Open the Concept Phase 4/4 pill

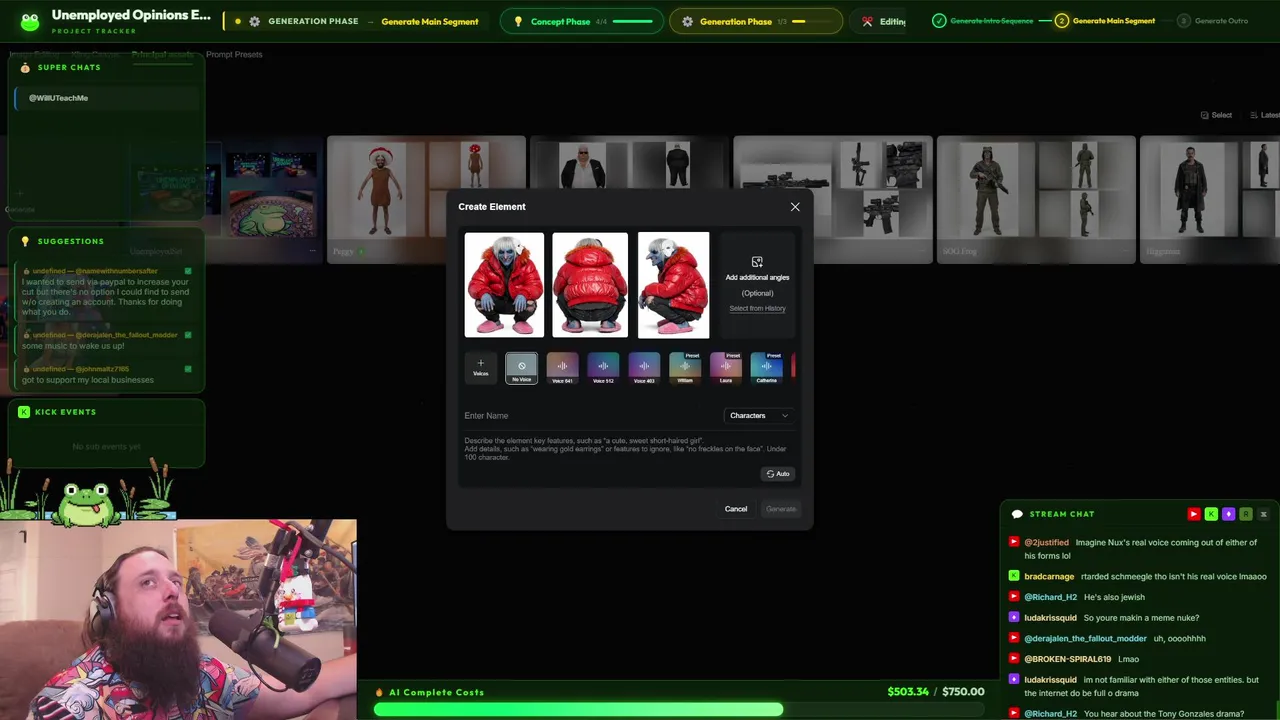point(580,21)
